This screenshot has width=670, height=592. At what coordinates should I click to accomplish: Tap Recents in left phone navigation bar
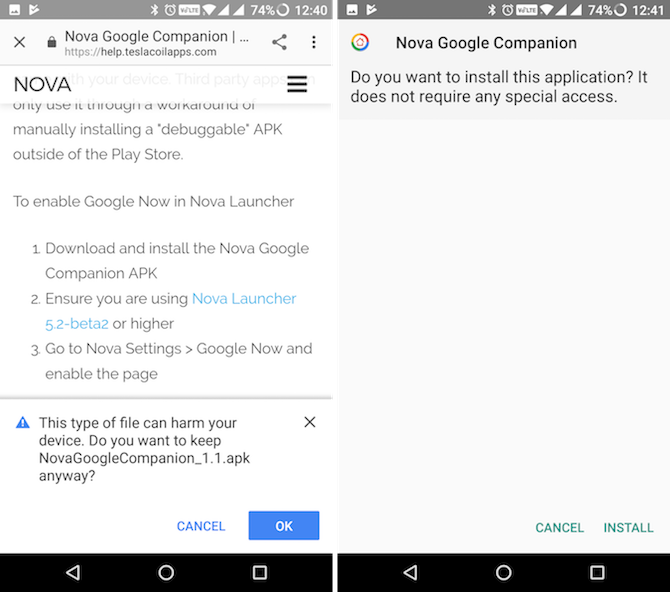pos(259,572)
